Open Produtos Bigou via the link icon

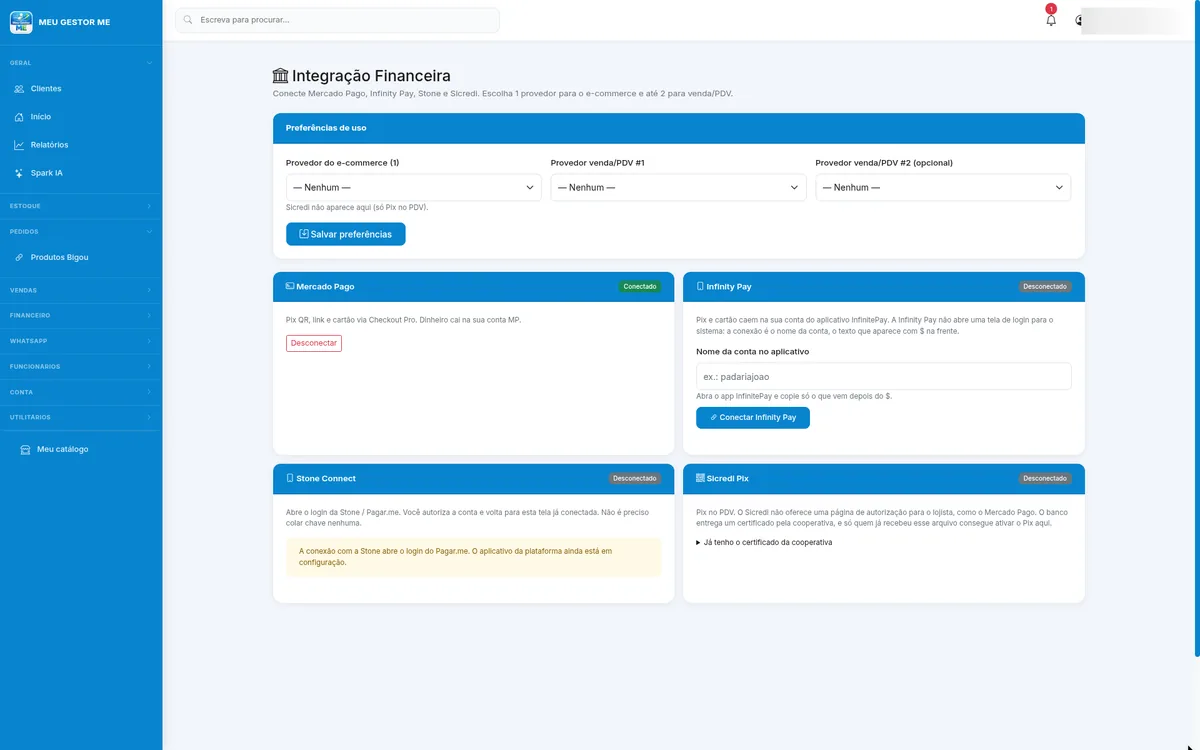[19, 257]
